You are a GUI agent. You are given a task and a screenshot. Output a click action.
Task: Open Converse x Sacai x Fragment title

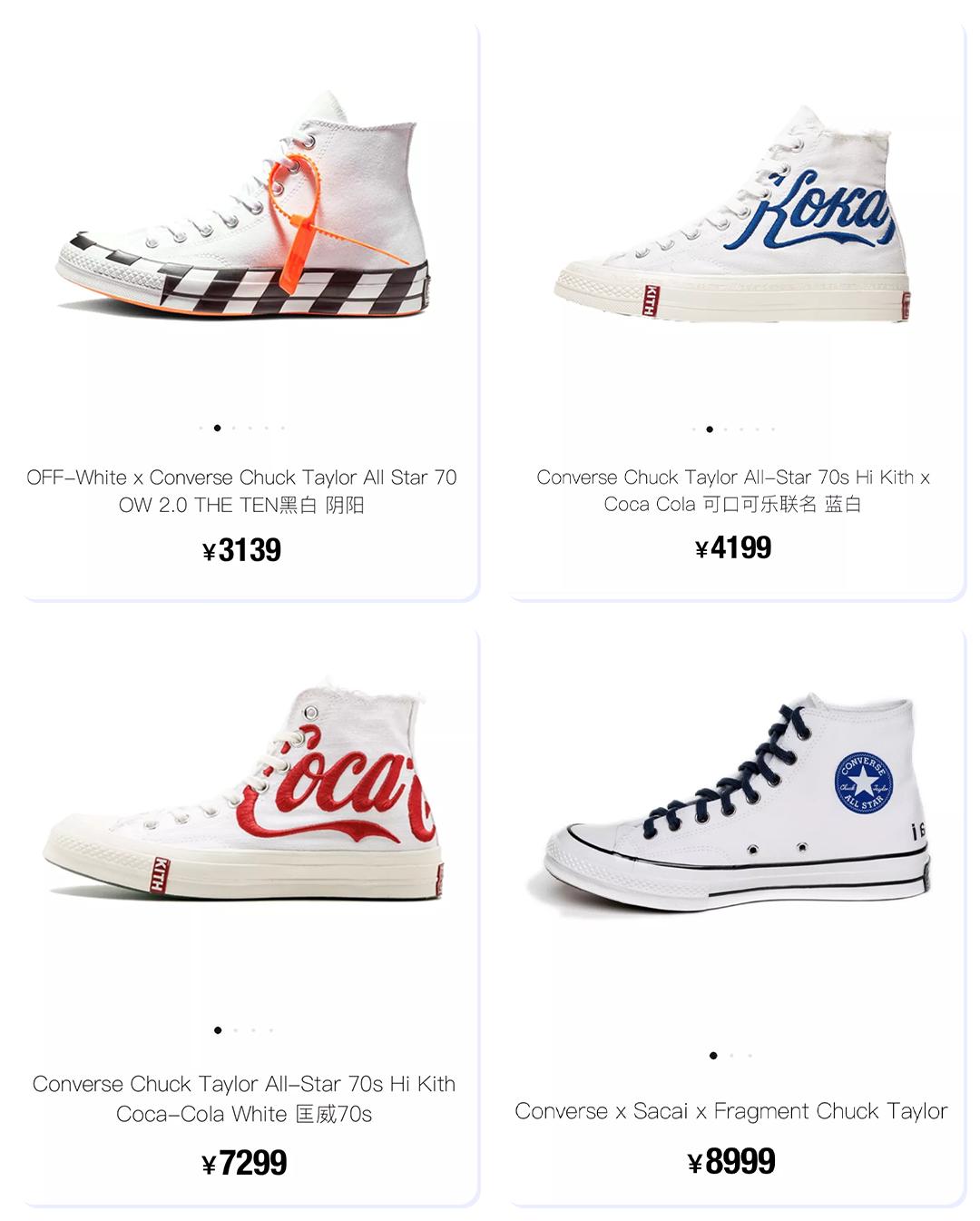(731, 1111)
